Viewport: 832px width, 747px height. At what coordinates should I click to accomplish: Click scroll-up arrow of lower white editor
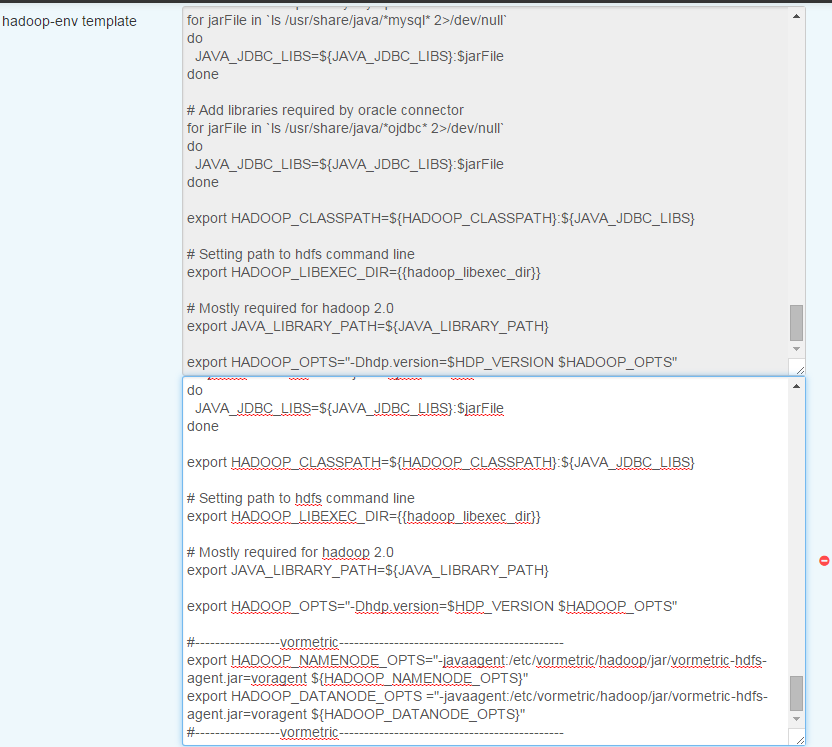pyautogui.click(x=796, y=386)
